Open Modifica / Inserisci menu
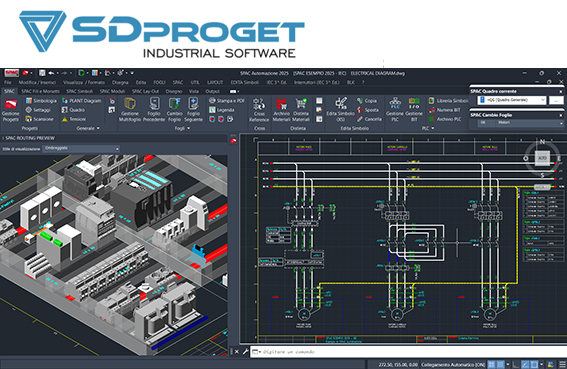This screenshot has height=369, width=567. point(37,82)
